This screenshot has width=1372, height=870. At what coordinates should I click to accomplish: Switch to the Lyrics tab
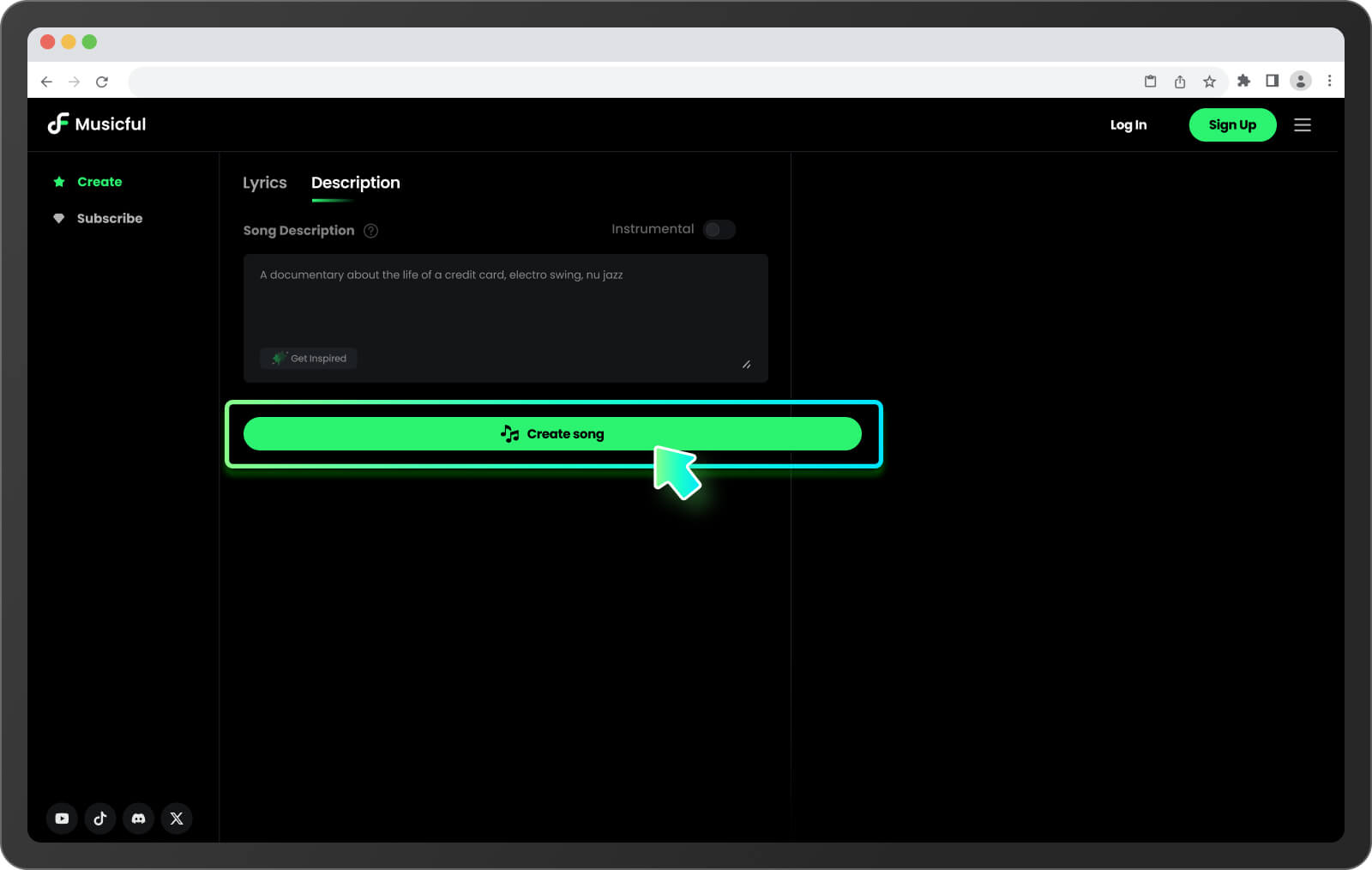pyautogui.click(x=264, y=183)
